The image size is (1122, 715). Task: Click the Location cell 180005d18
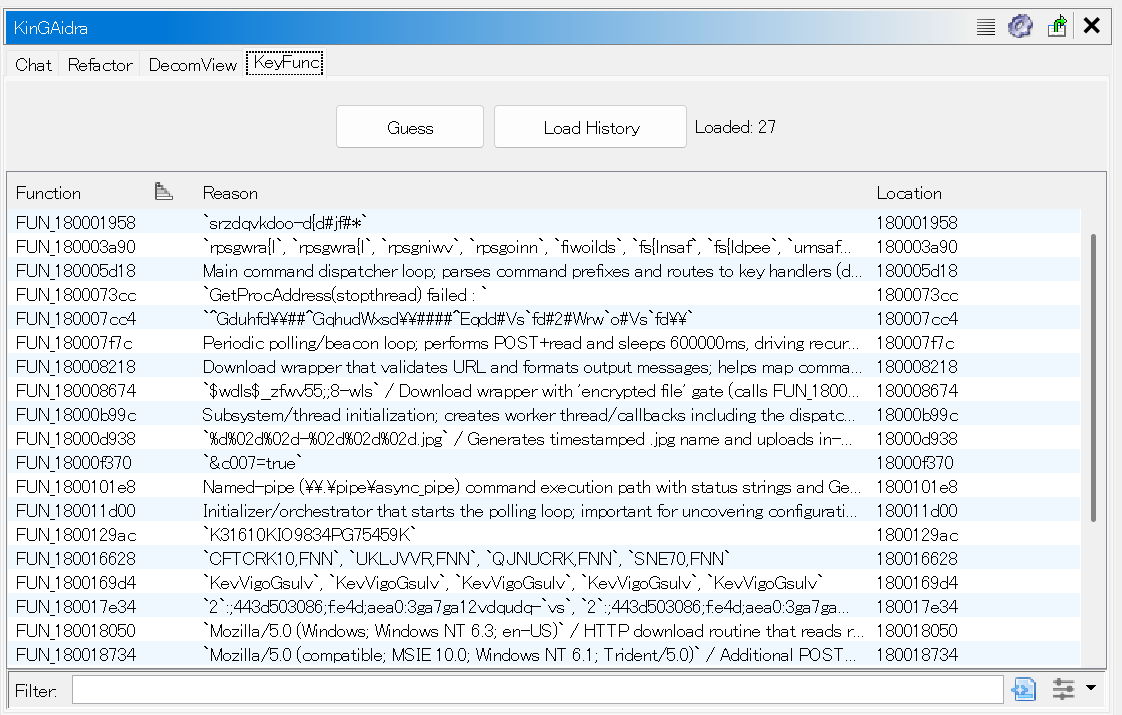[917, 271]
